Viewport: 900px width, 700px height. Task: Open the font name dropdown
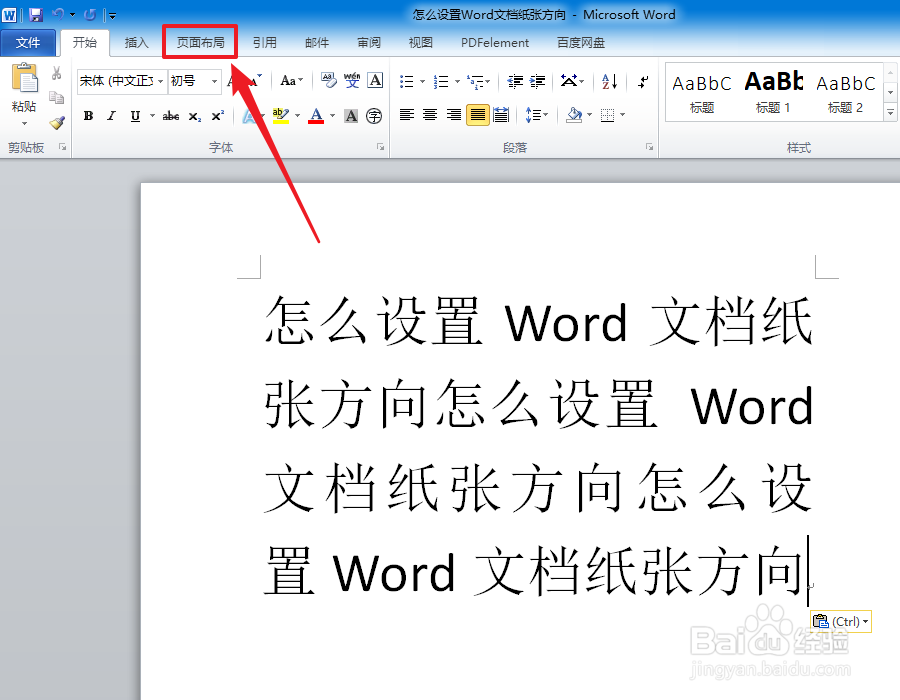[x=160, y=81]
